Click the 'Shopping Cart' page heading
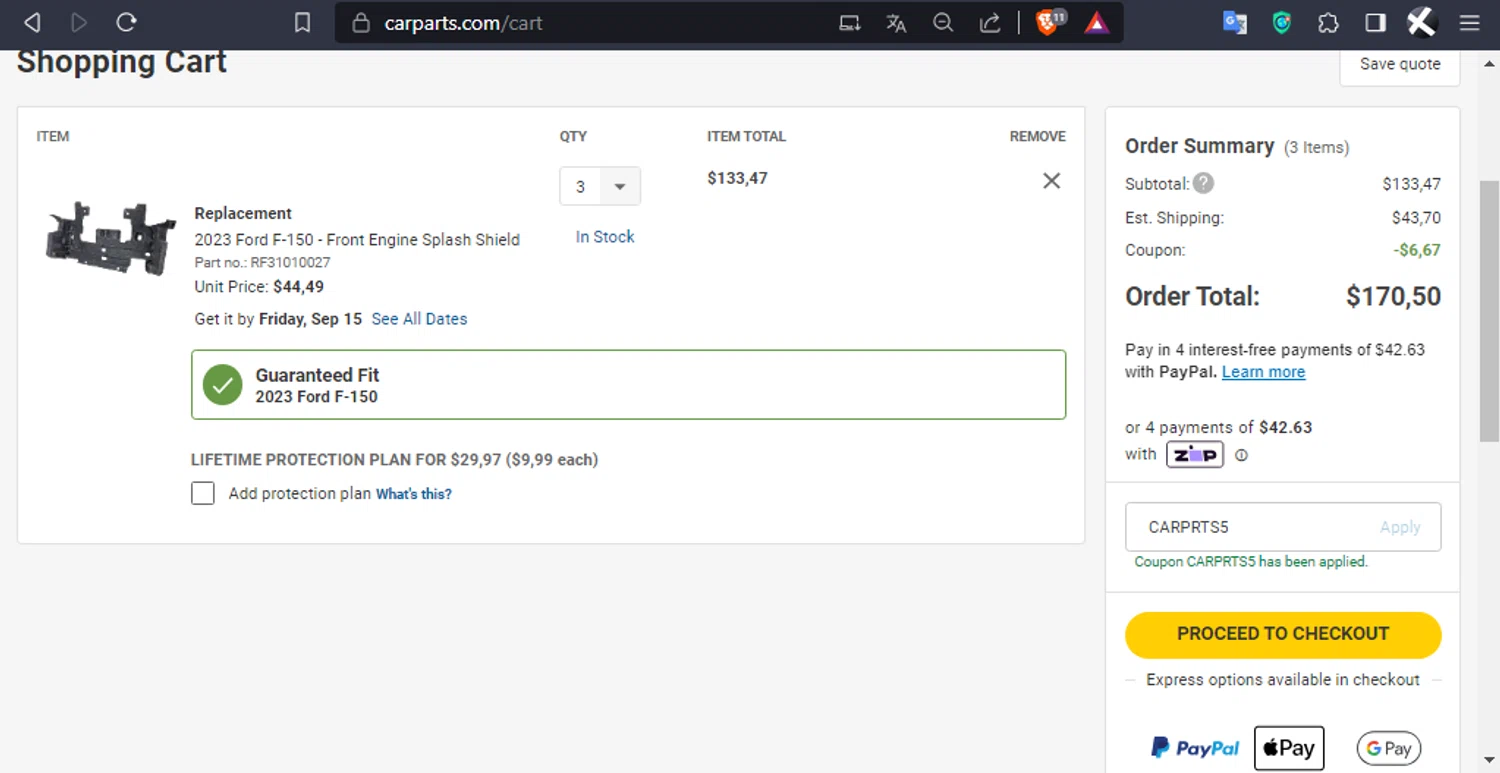 (x=122, y=62)
